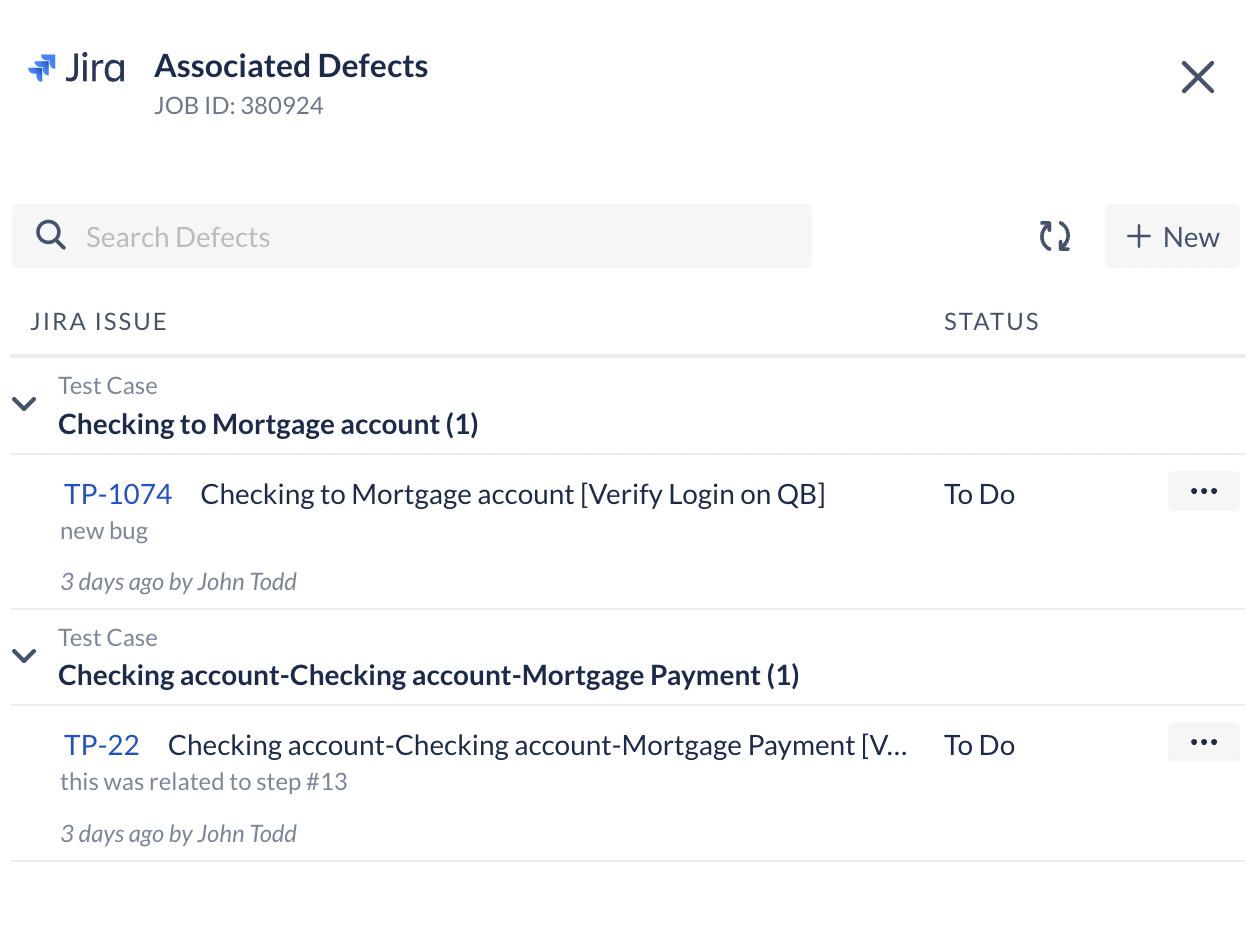This screenshot has width=1258, height=946.
Task: Create a new defect with New button
Action: (1172, 236)
